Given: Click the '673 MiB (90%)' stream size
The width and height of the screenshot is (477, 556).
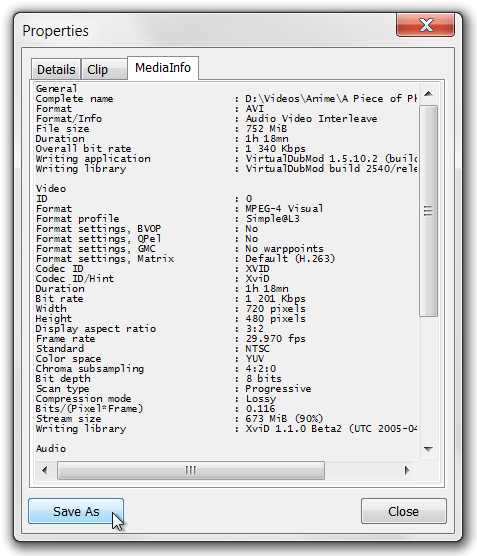Looking at the screenshot, I should (x=284, y=418).
